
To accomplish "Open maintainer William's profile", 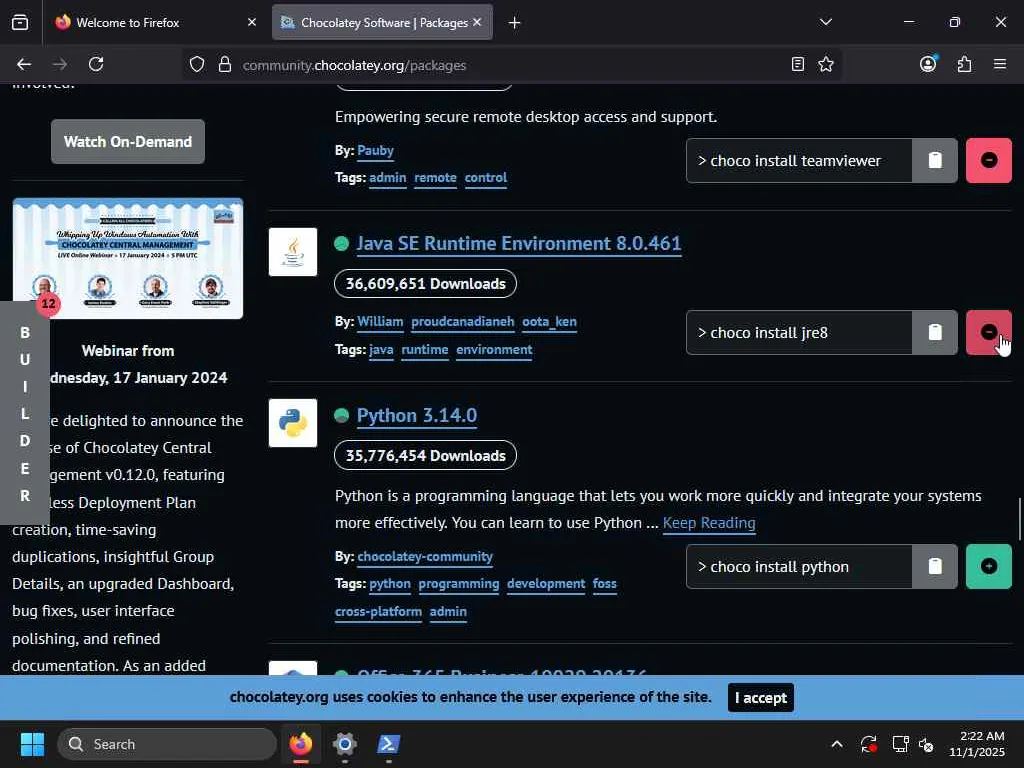I will 380,321.
